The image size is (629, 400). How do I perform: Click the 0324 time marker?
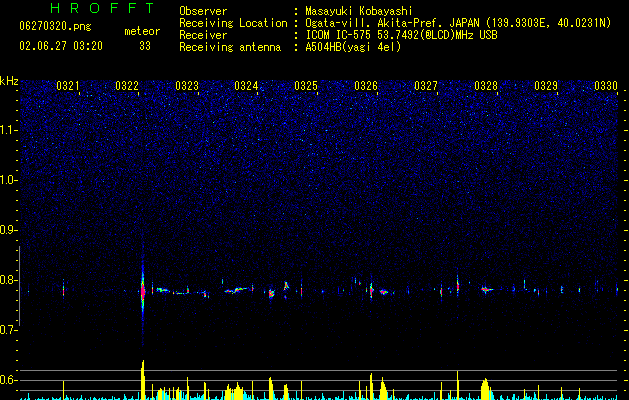click(x=246, y=86)
